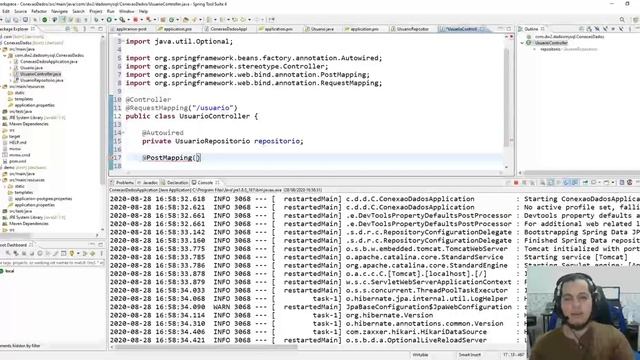
Task: Open the Javadoc tab
Action: (148, 182)
